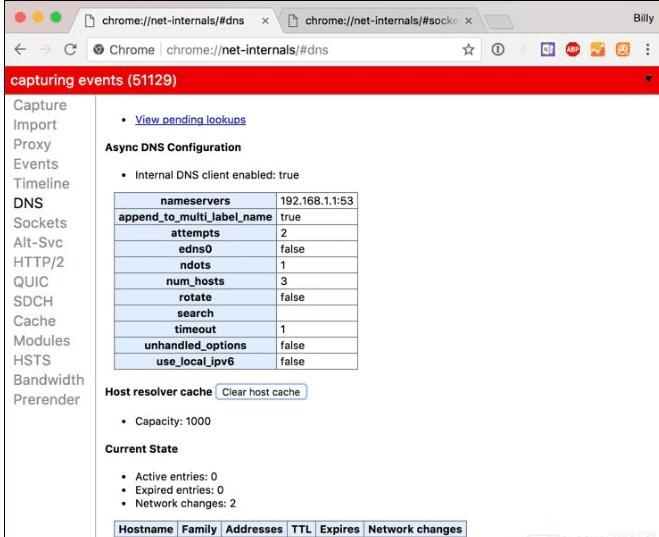
Task: Click the nameservers value 192.168.1.1:53
Action: [x=317, y=201]
